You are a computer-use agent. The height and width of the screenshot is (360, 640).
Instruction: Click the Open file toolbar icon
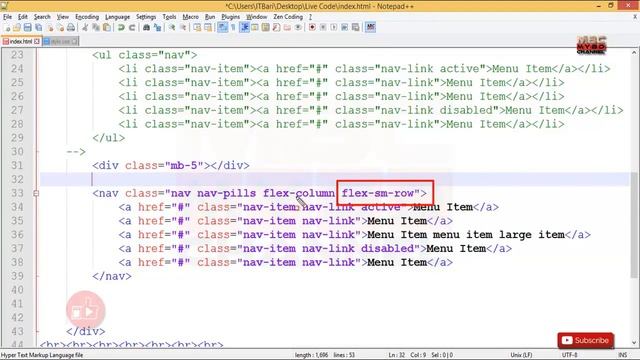click(17, 27)
